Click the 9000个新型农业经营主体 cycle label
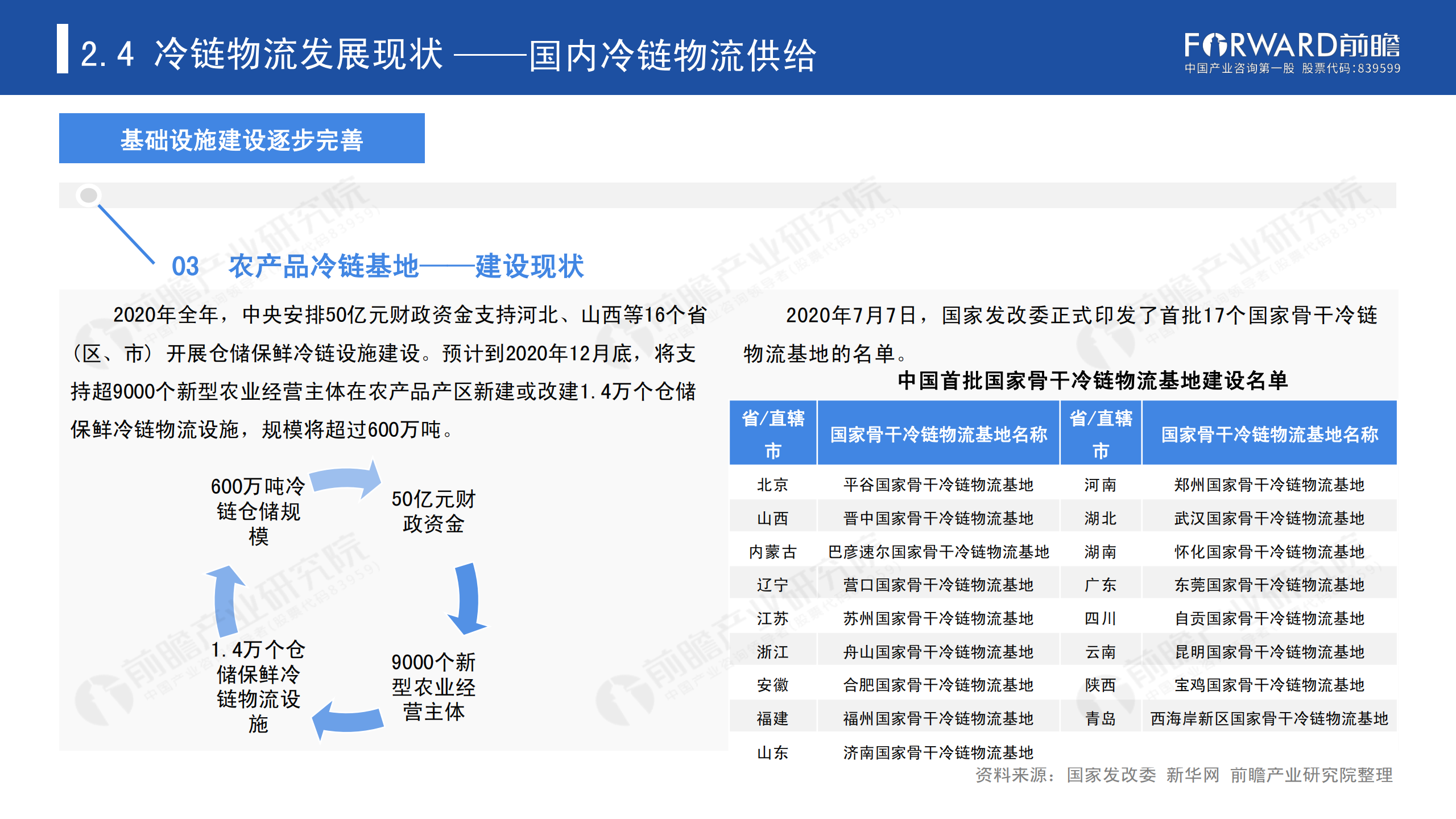The height and width of the screenshot is (819, 1456). 433,687
